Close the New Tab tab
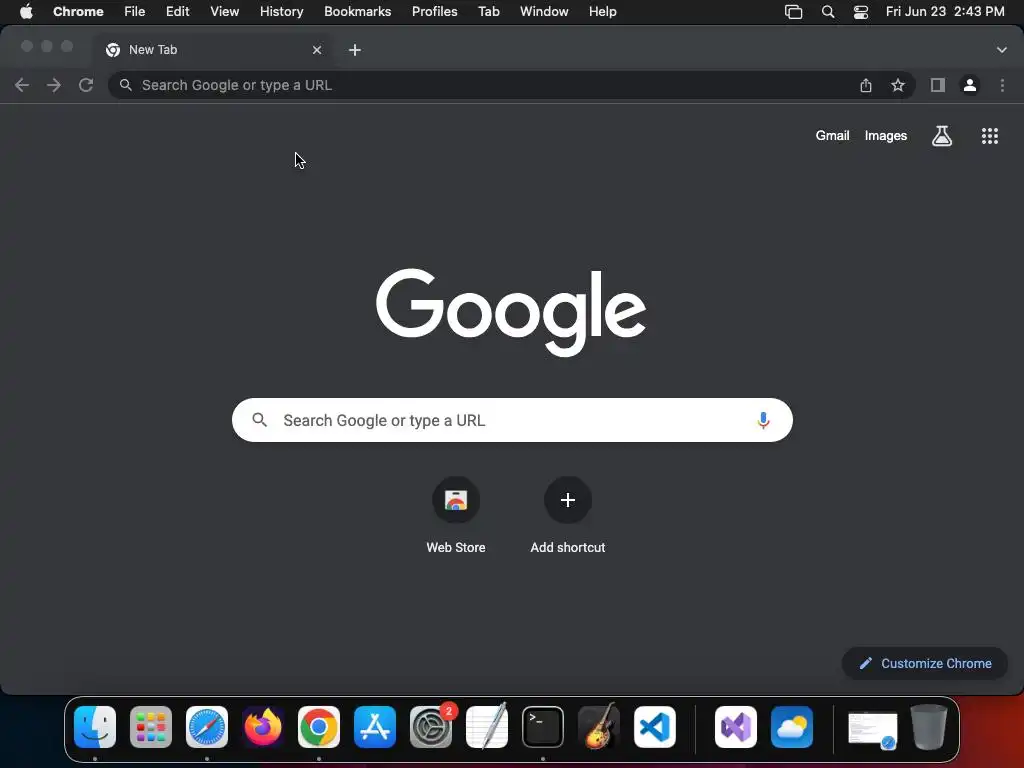Image resolution: width=1024 pixels, height=768 pixels. (x=317, y=50)
